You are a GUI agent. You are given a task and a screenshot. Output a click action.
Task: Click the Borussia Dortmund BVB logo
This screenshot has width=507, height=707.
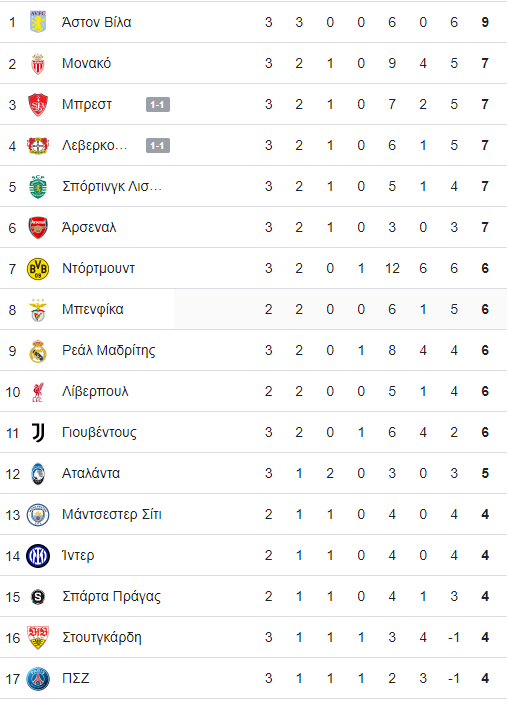pos(38,269)
